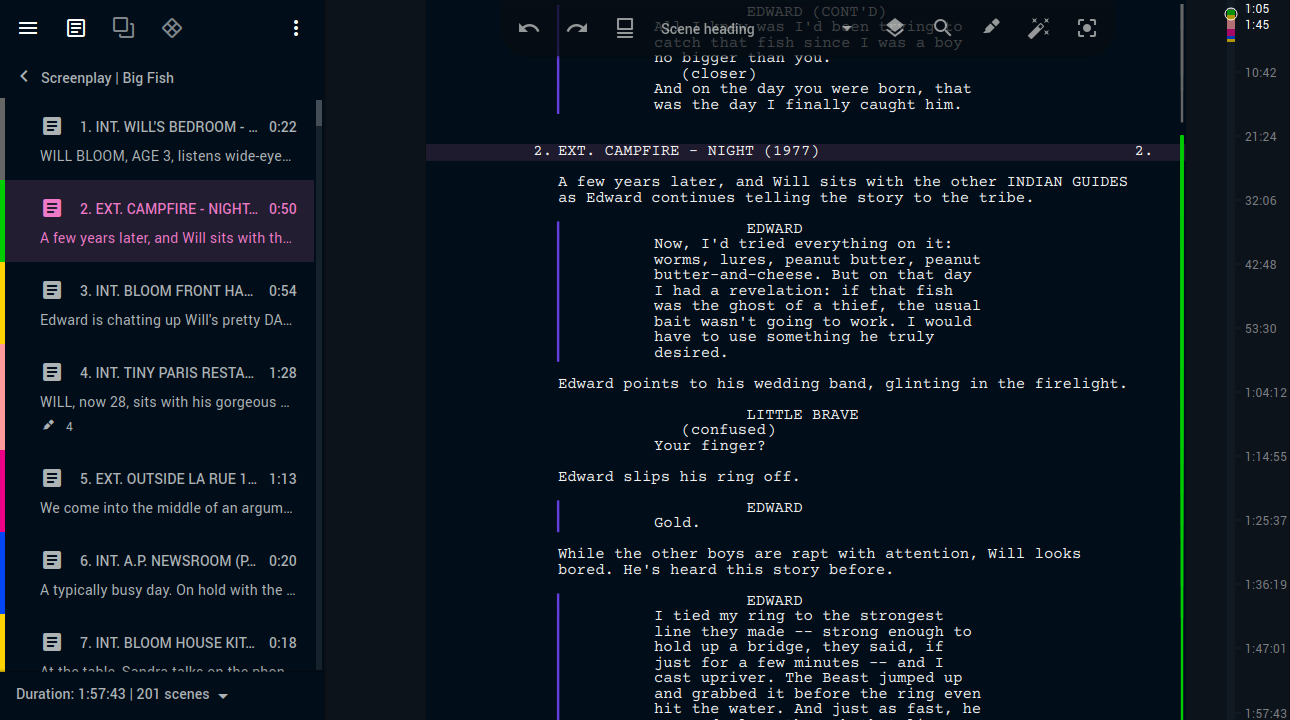Switch to the screenplay text view icon
This screenshot has height=720, width=1290.
(76, 28)
